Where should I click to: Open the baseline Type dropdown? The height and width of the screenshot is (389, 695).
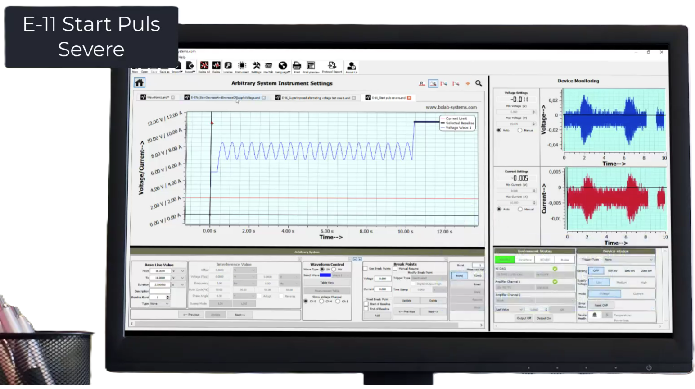160,304
